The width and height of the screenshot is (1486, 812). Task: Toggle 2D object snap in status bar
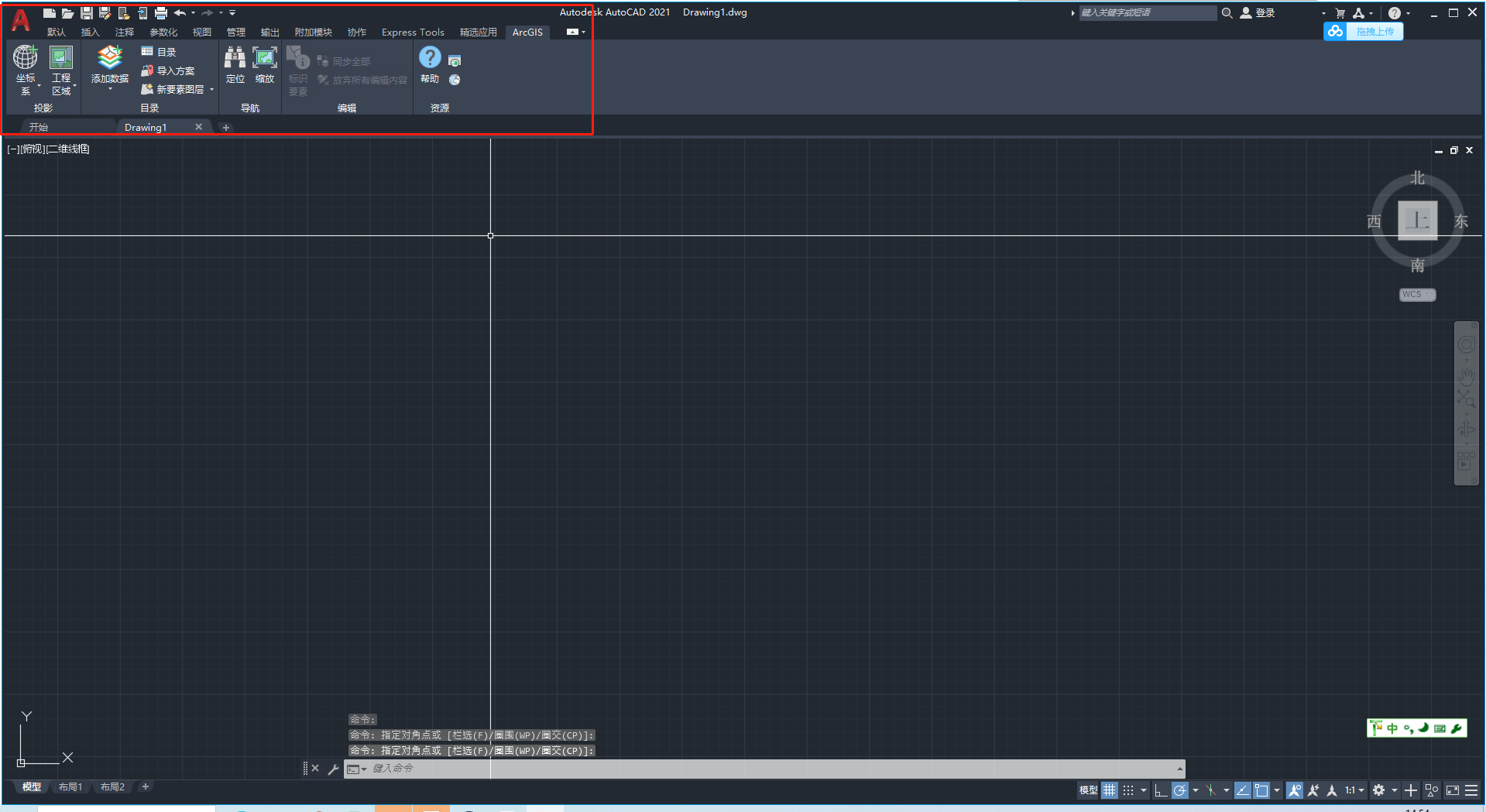click(x=1261, y=790)
